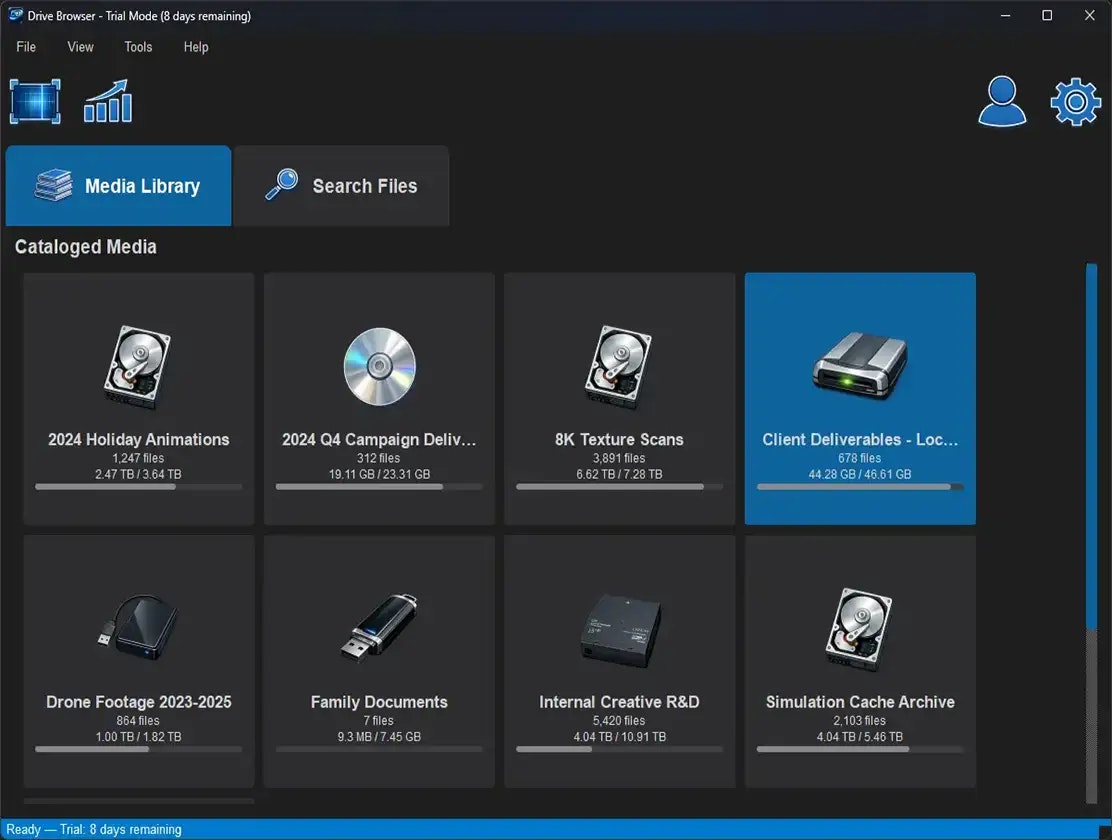Open the catalog new drive scan tool
This screenshot has width=1112, height=840.
point(35,101)
